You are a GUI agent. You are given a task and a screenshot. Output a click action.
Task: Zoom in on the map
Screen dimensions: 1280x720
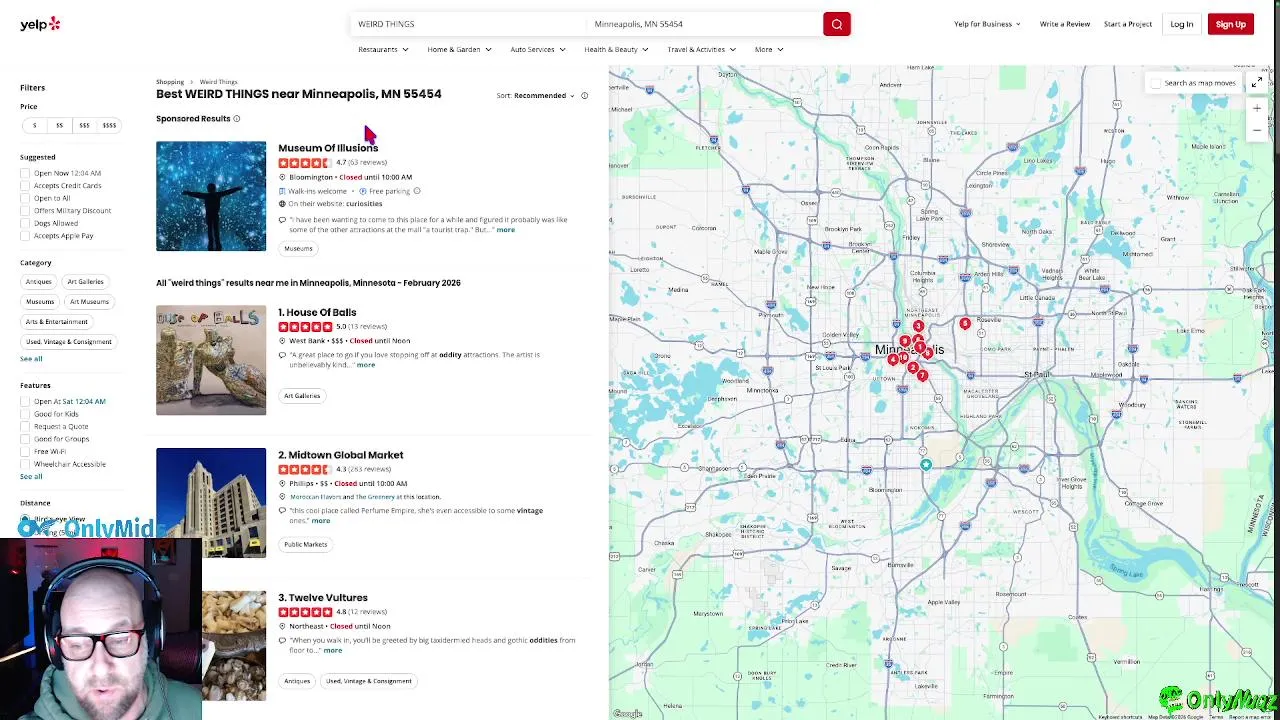[1257, 108]
